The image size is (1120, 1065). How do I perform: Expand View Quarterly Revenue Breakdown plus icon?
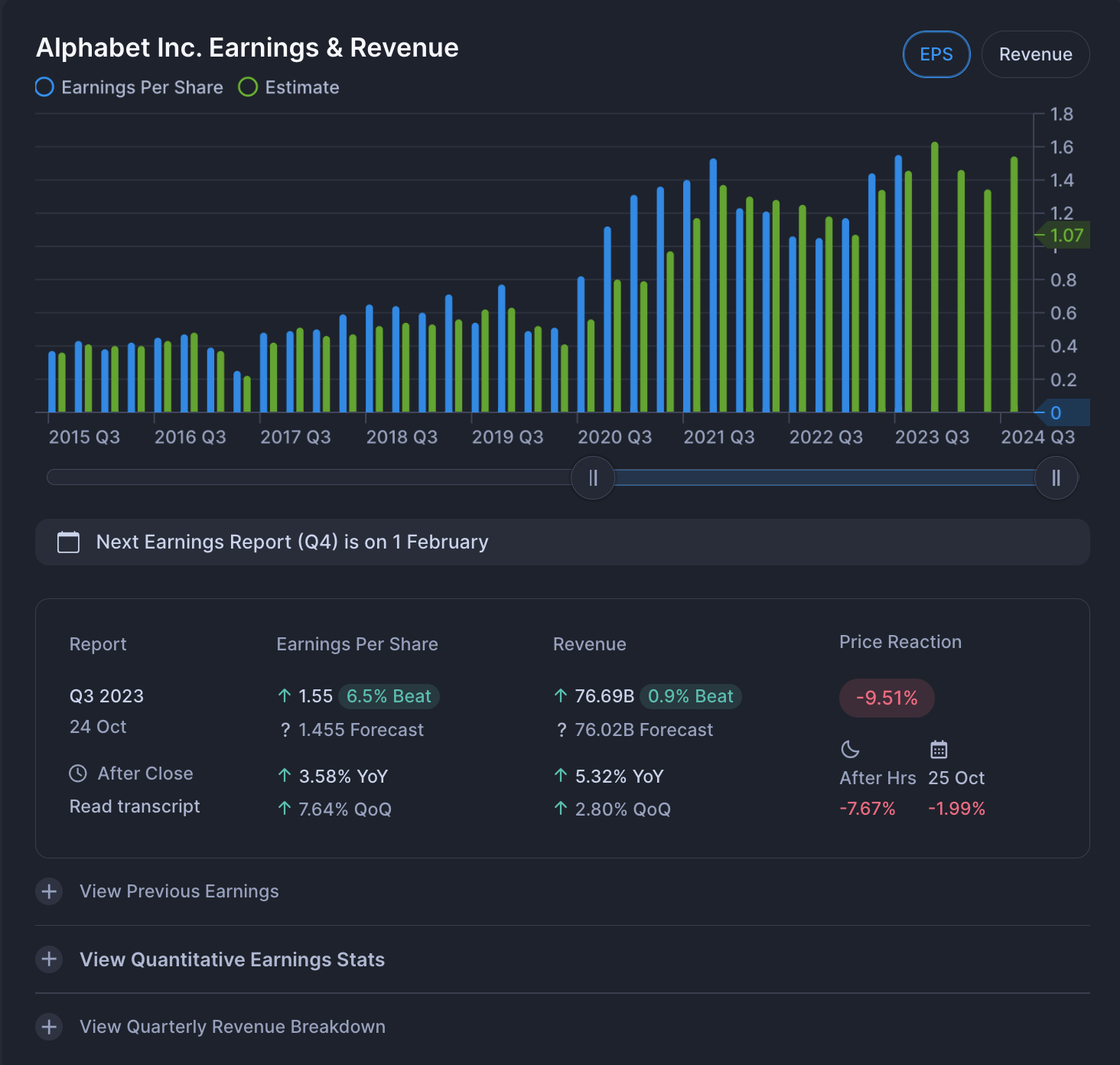(49, 1027)
